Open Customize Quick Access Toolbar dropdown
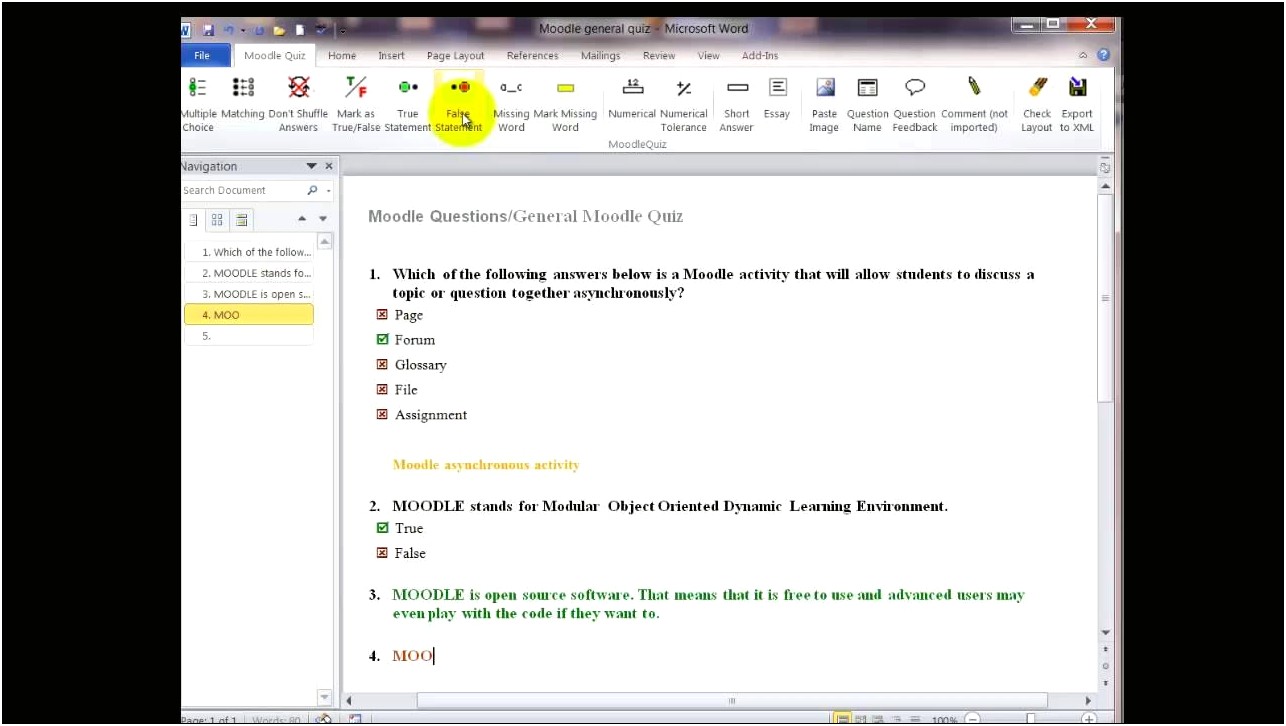1286x726 pixels. [341, 30]
